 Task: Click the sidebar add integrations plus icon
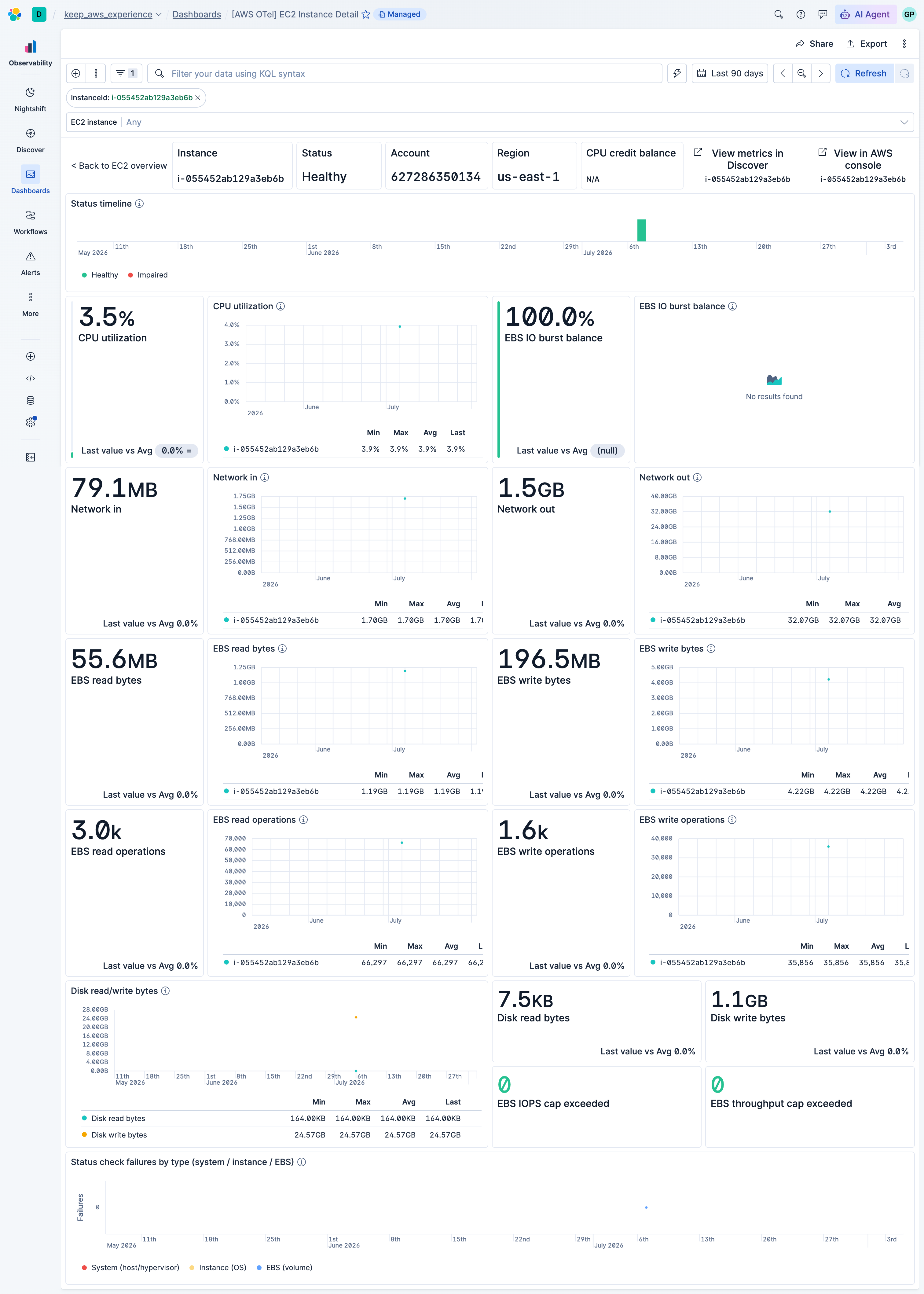[31, 356]
